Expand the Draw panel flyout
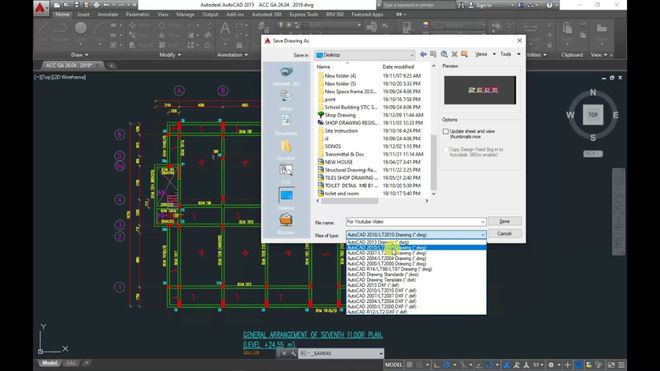Image resolution: width=660 pixels, height=371 pixels. [80, 55]
